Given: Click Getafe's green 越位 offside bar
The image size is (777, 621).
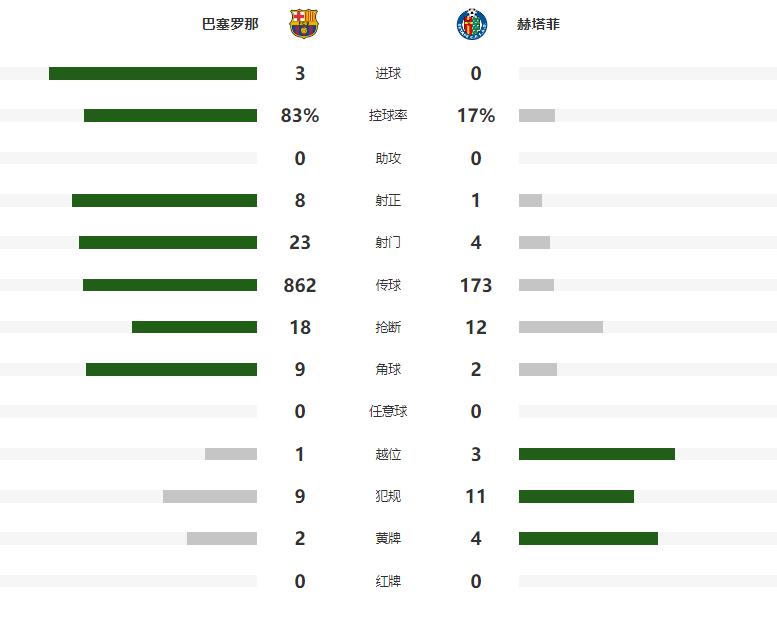Looking at the screenshot, I should [597, 454].
